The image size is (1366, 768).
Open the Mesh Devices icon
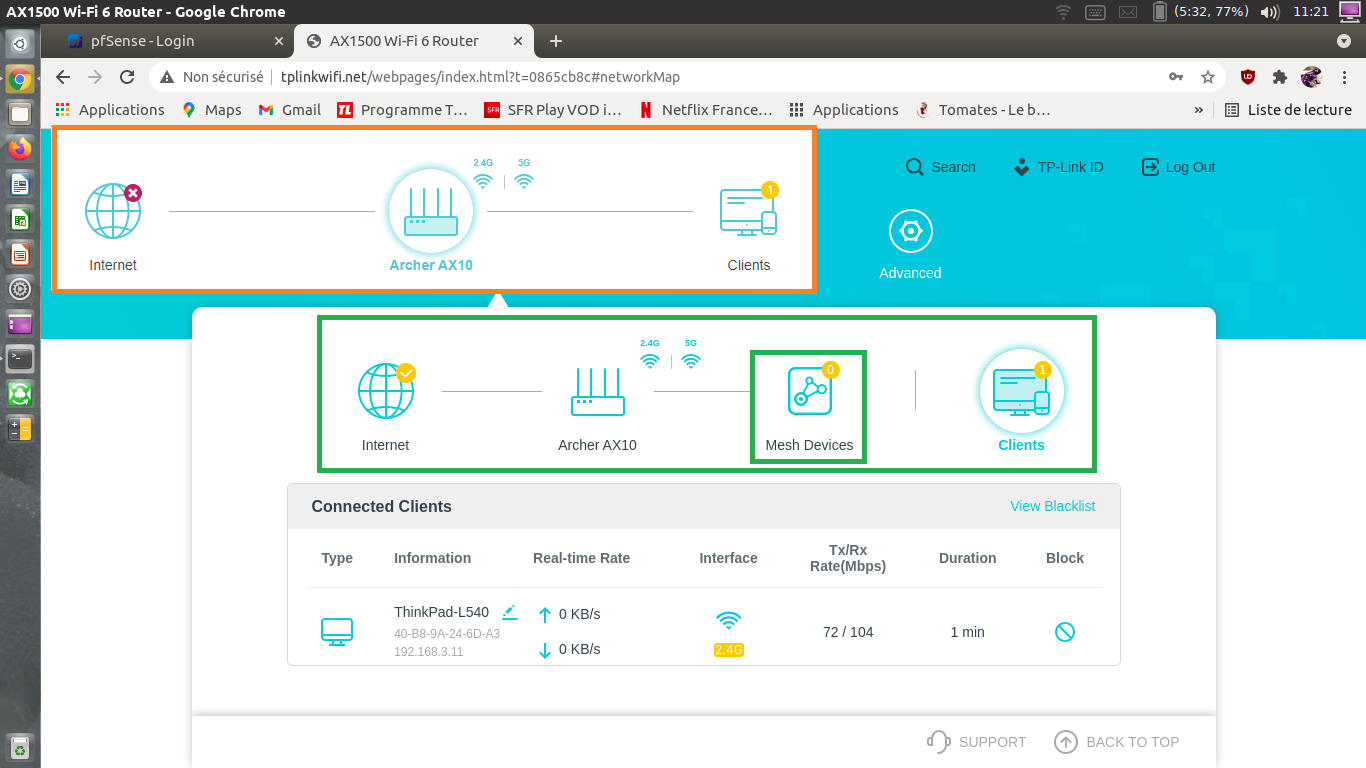click(x=809, y=391)
